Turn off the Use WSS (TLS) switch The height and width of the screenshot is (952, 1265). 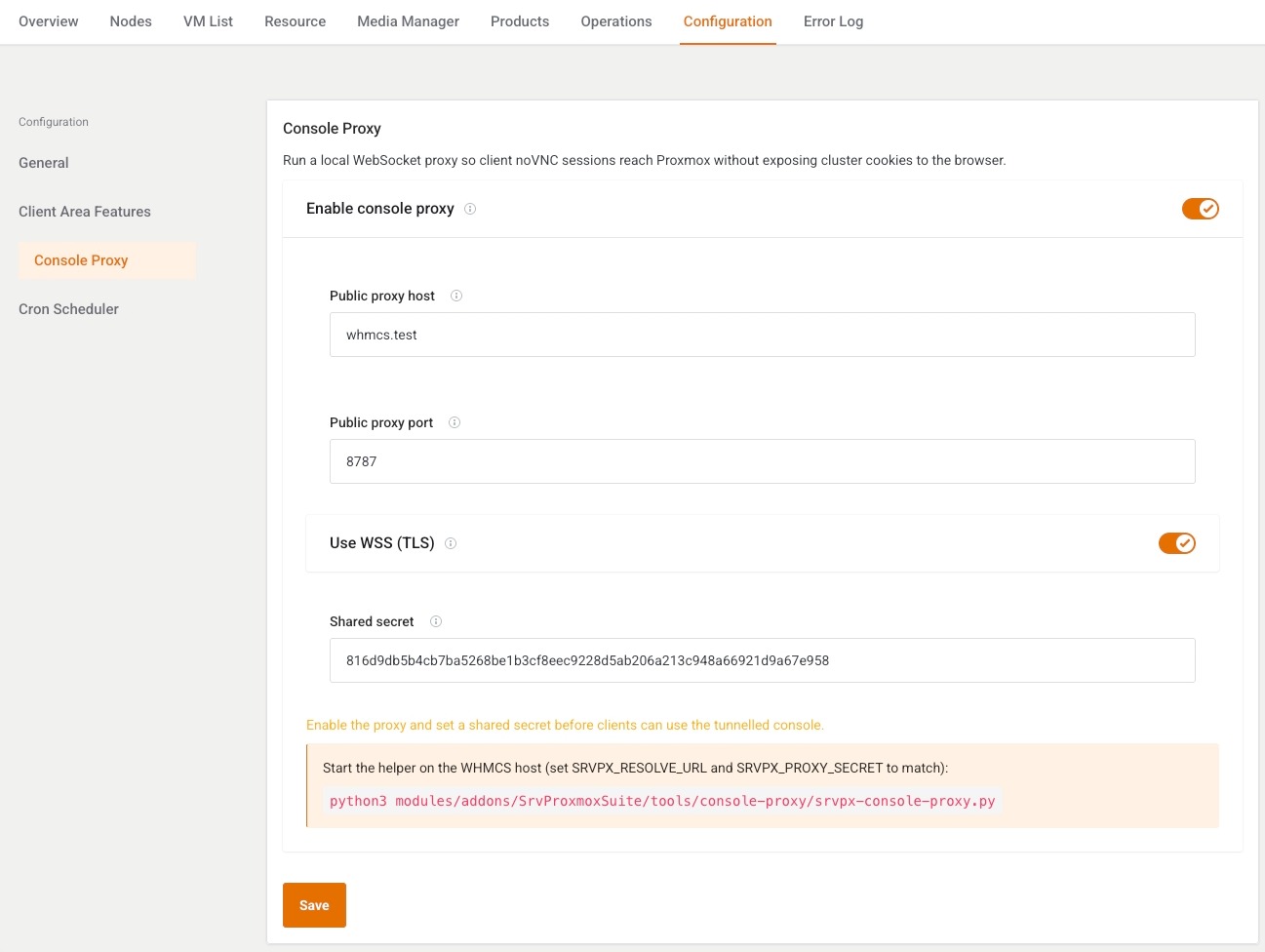[1177, 543]
